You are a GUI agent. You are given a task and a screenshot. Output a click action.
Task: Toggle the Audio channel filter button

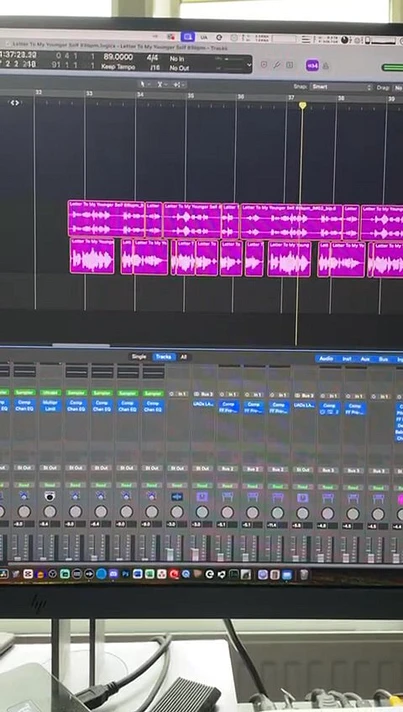[x=326, y=359]
